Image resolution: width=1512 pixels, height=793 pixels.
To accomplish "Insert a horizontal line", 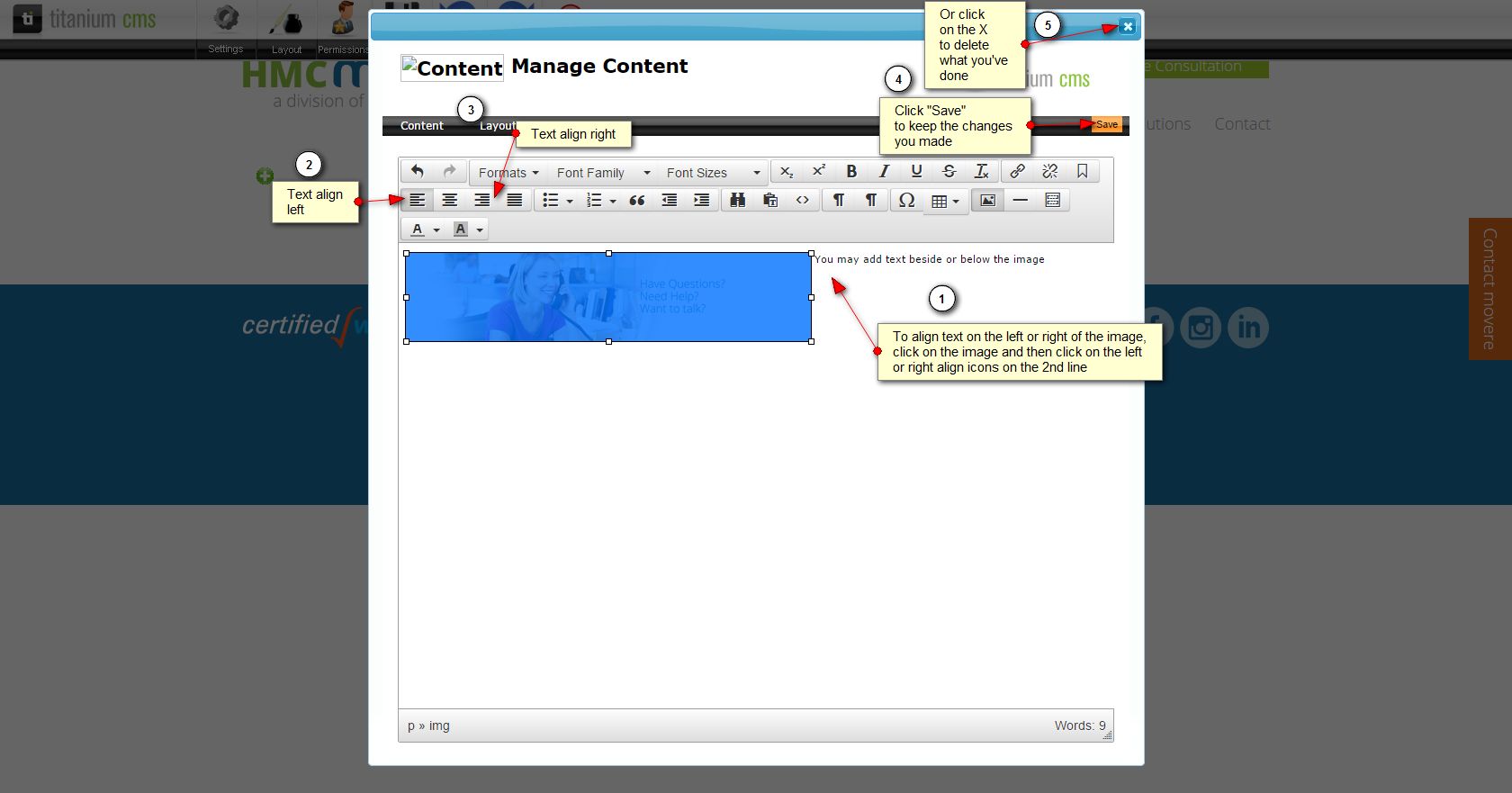I will [1020, 200].
